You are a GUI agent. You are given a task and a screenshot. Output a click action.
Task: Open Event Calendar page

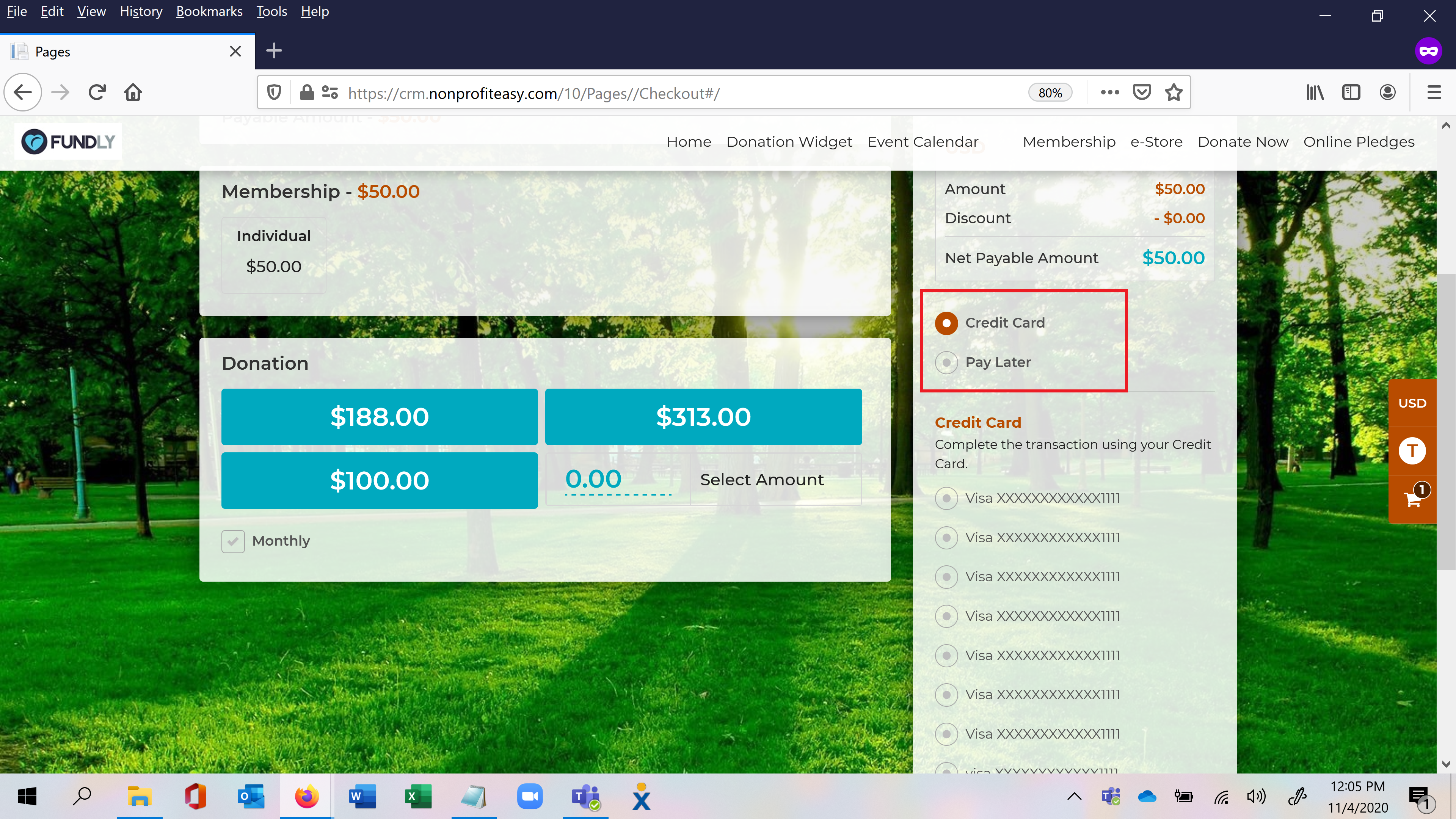[923, 142]
